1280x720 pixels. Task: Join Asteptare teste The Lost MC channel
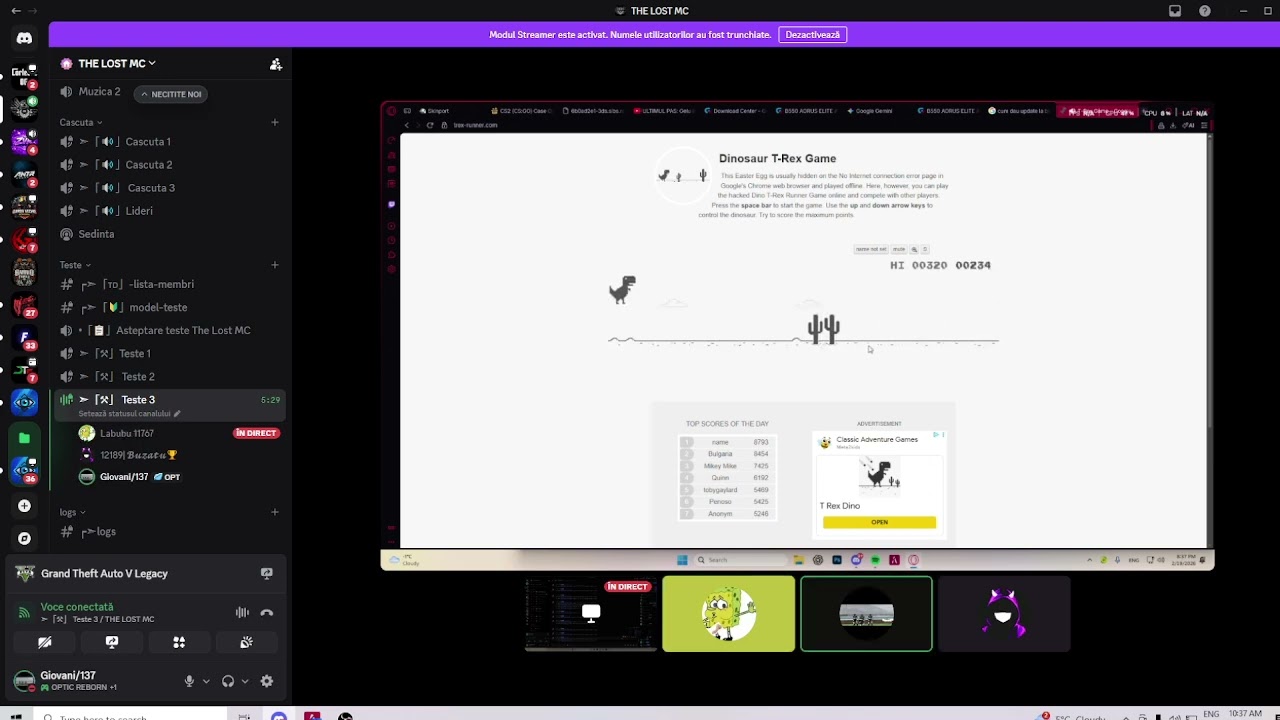(170, 330)
